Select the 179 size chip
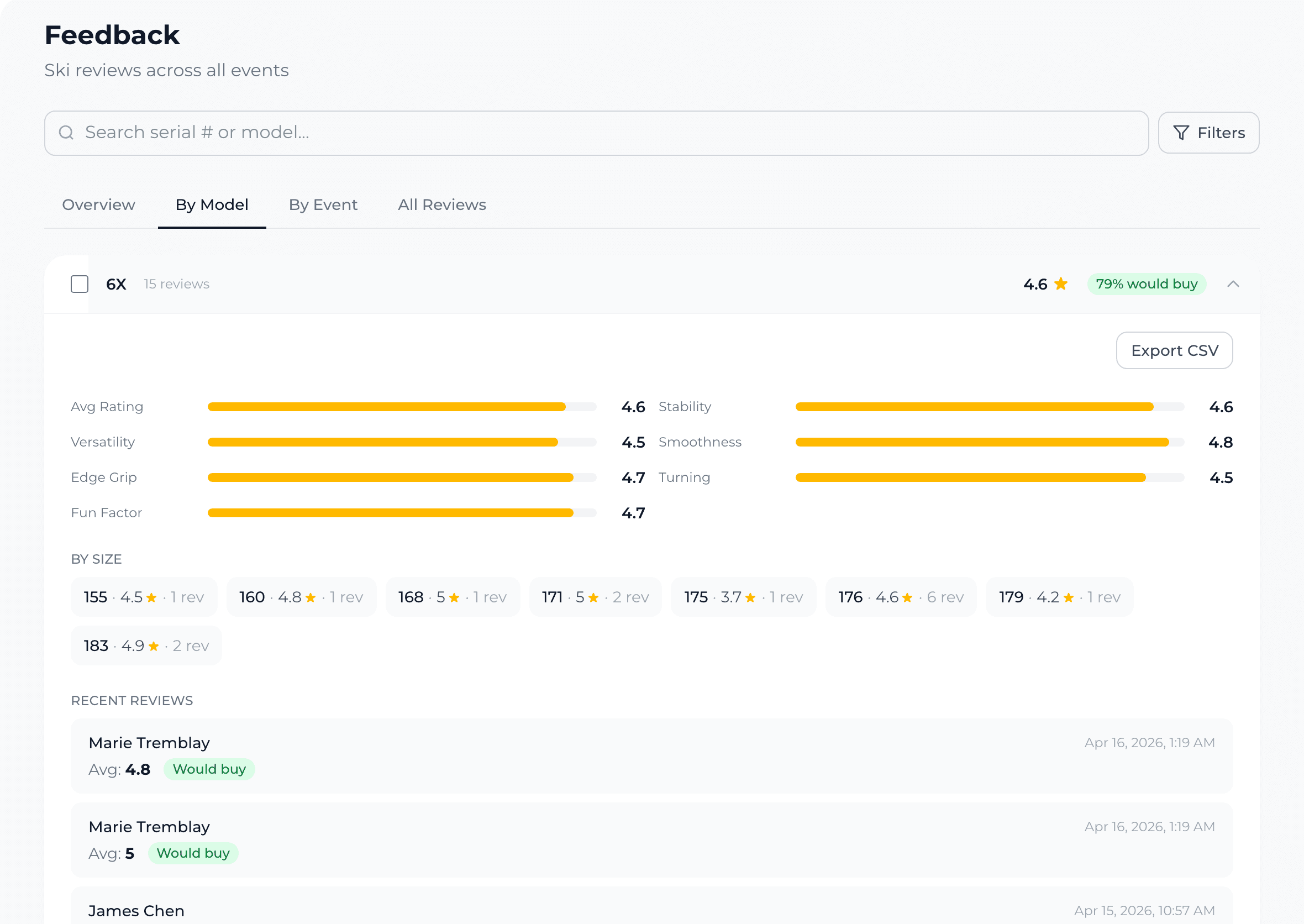The height and width of the screenshot is (924, 1304). [1059, 597]
